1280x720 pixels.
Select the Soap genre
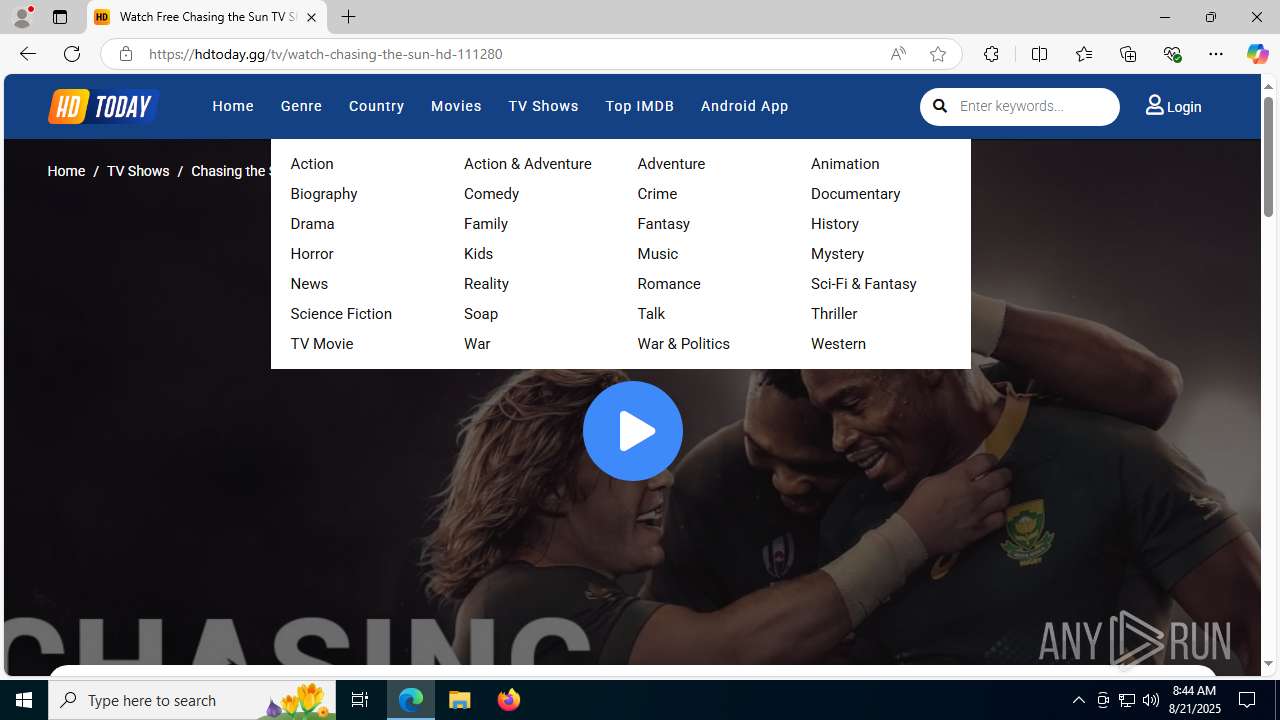[481, 314]
